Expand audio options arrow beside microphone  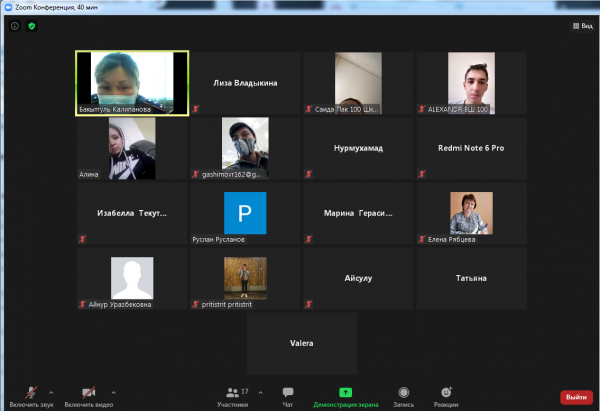coord(55,392)
